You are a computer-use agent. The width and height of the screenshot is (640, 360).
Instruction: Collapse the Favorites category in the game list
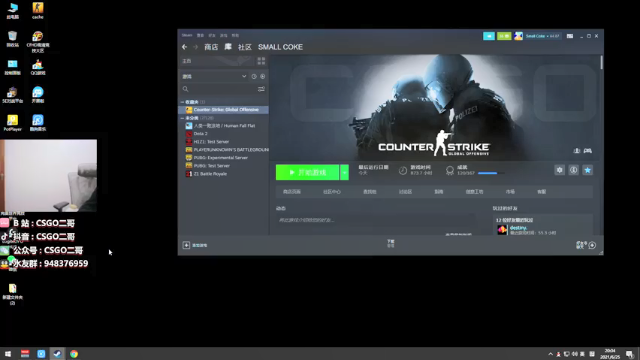point(182,102)
